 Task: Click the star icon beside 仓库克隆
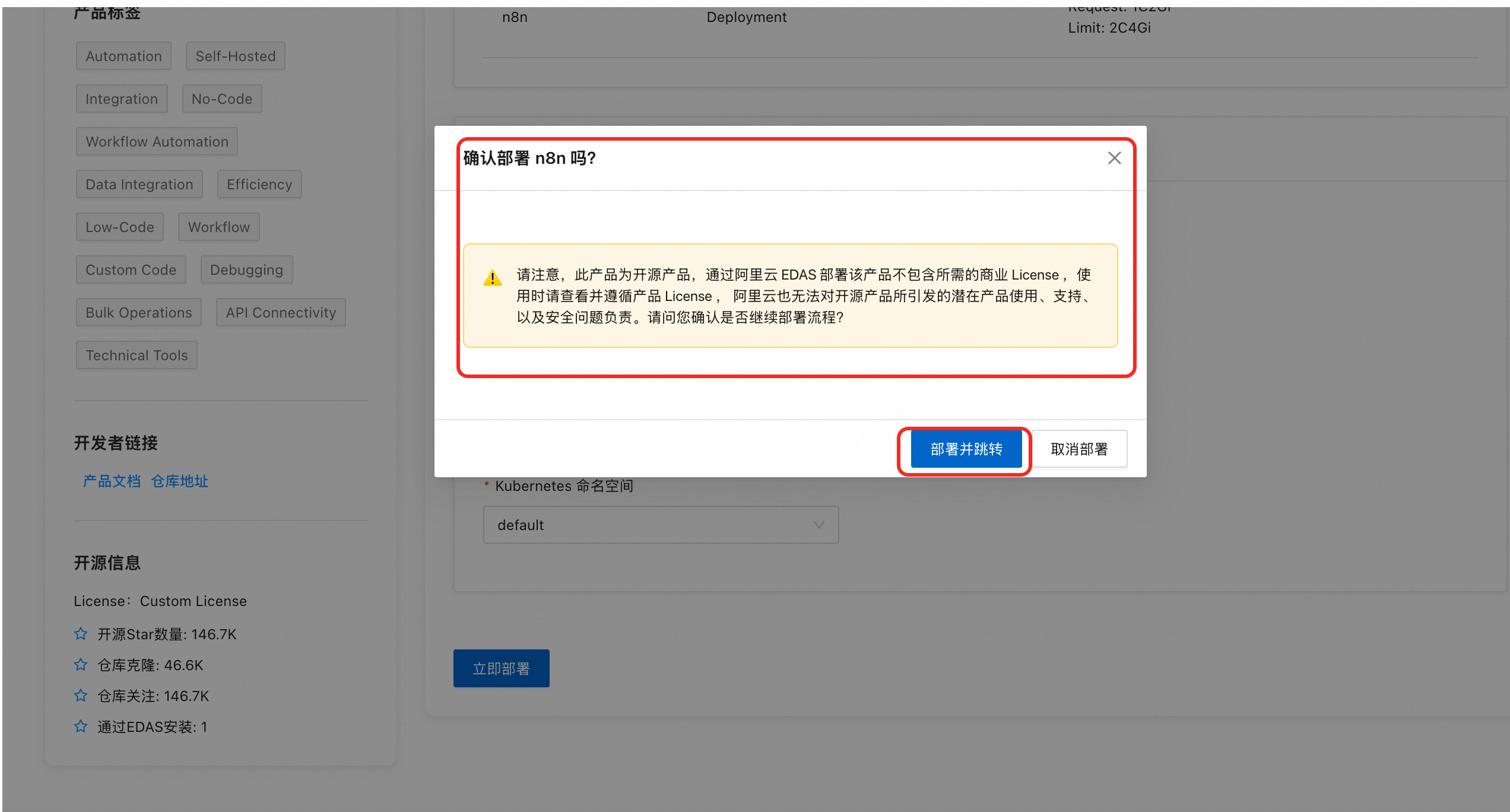[x=81, y=665]
